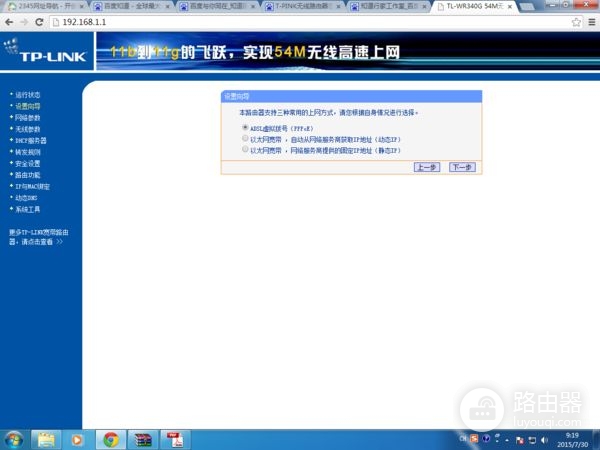600x450 pixels.
Task: Expand 无线参数 menu in sidebar
Action: click(28, 129)
